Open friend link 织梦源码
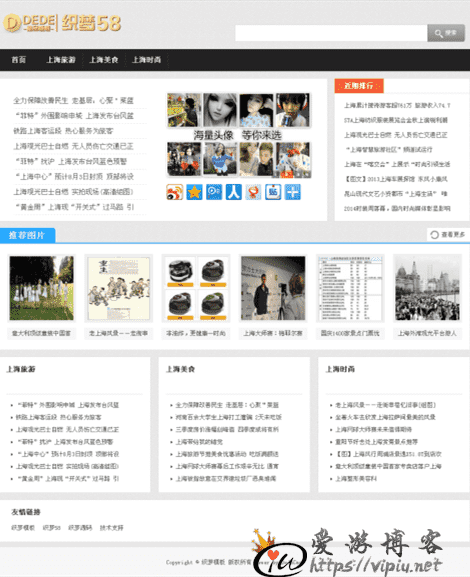470x577 pixels. click(80, 528)
